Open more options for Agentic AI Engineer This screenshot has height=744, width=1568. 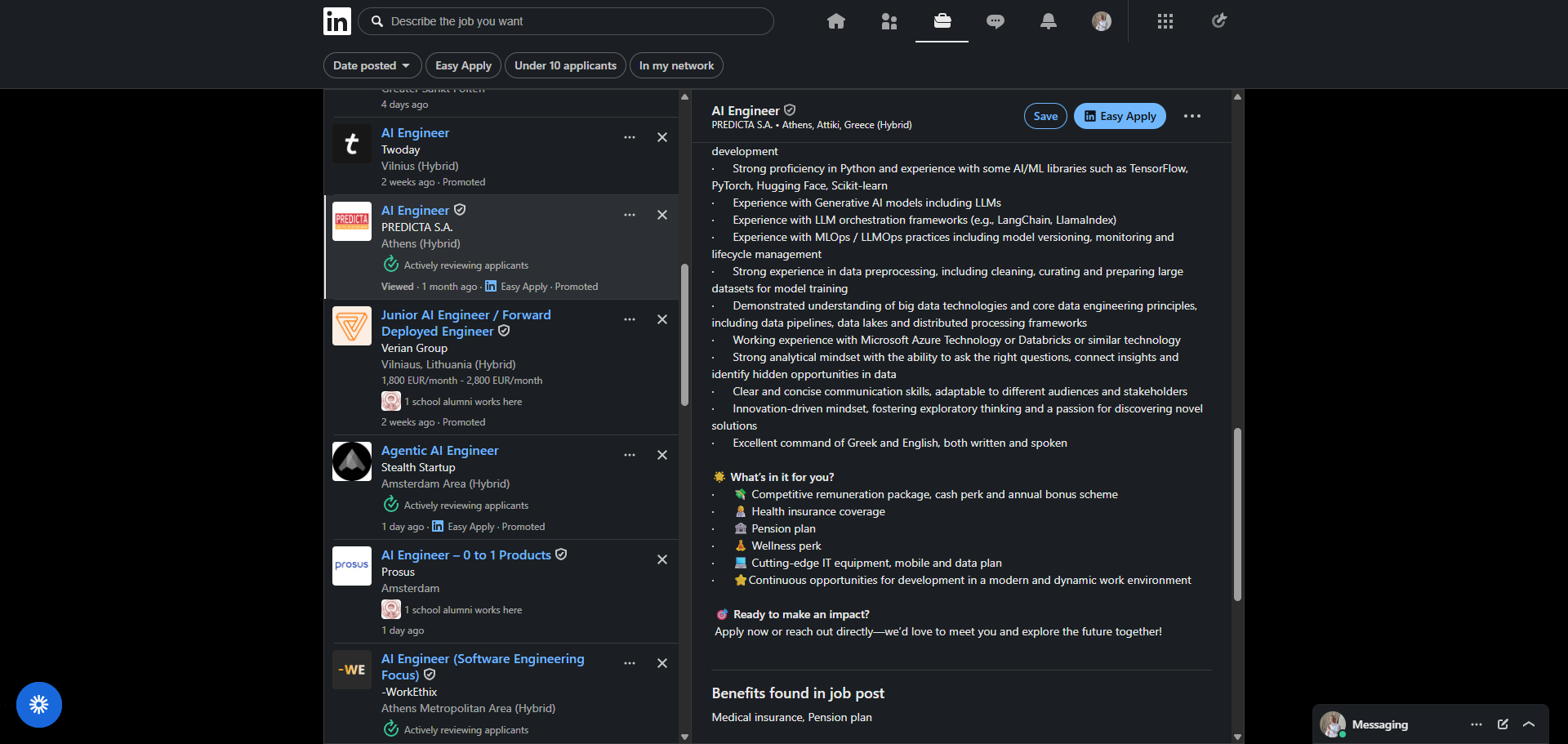coord(630,455)
